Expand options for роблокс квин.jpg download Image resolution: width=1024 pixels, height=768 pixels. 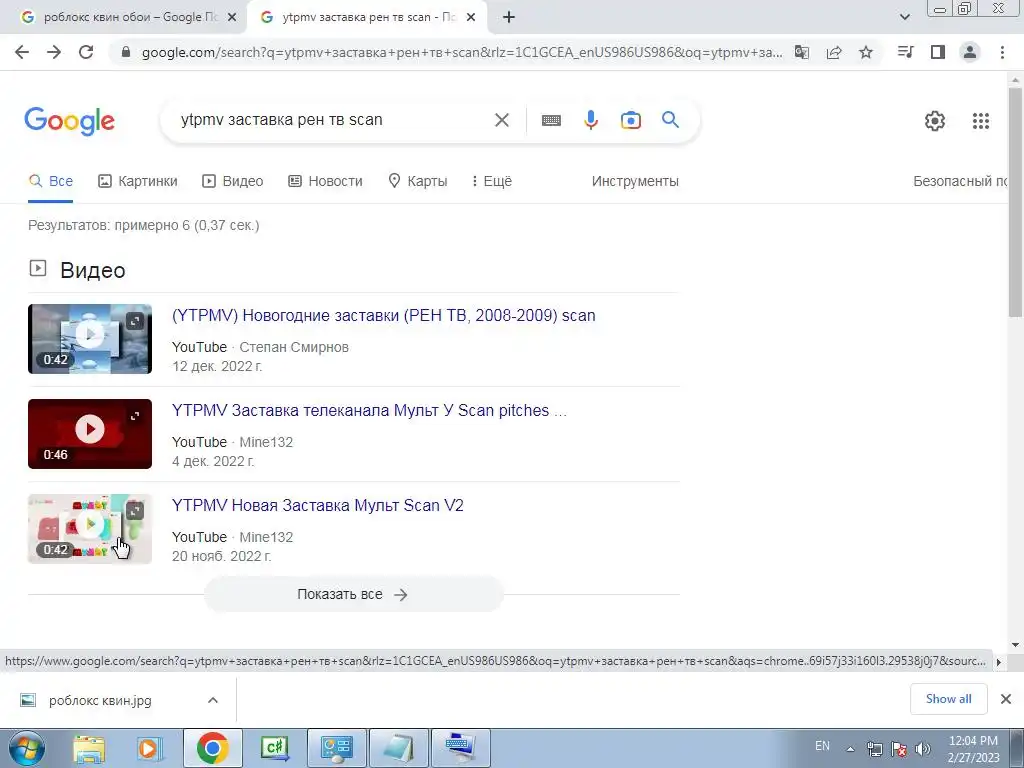tap(213, 700)
